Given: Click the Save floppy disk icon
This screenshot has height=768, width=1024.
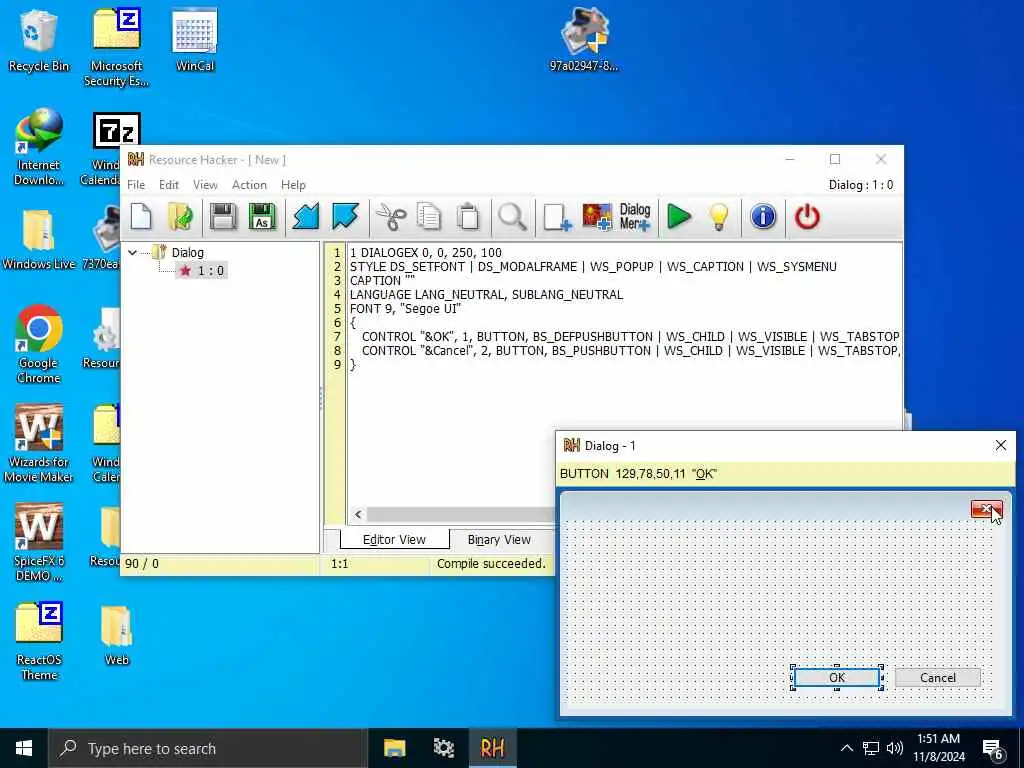Looking at the screenshot, I should pyautogui.click(x=223, y=217).
